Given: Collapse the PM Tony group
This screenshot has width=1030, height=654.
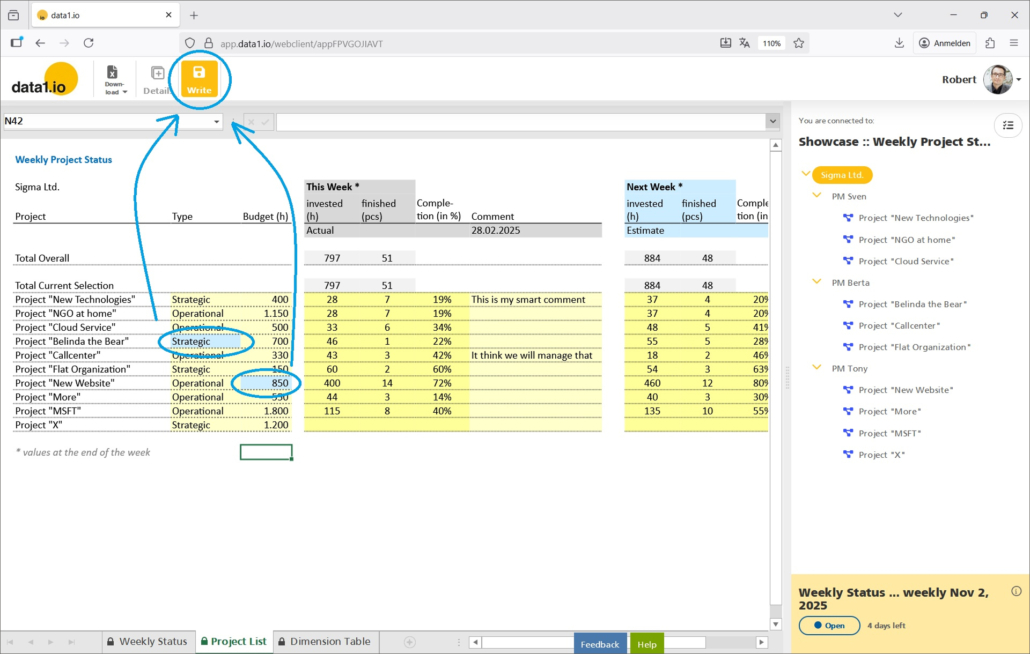Looking at the screenshot, I should [x=817, y=368].
